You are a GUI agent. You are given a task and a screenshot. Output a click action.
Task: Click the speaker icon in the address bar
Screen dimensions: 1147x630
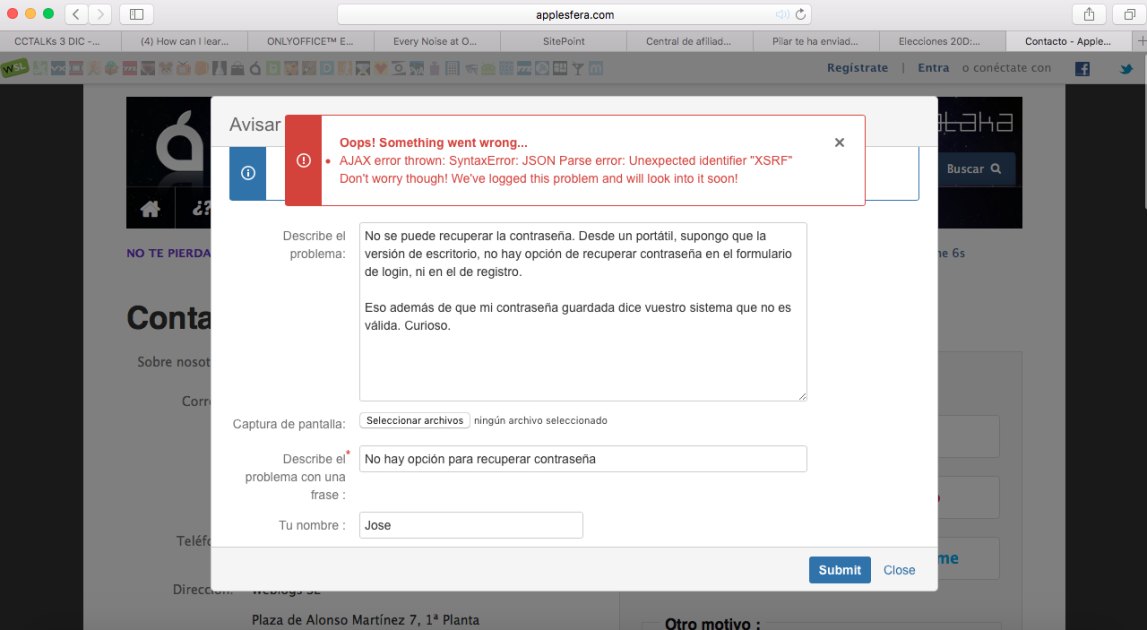(781, 14)
